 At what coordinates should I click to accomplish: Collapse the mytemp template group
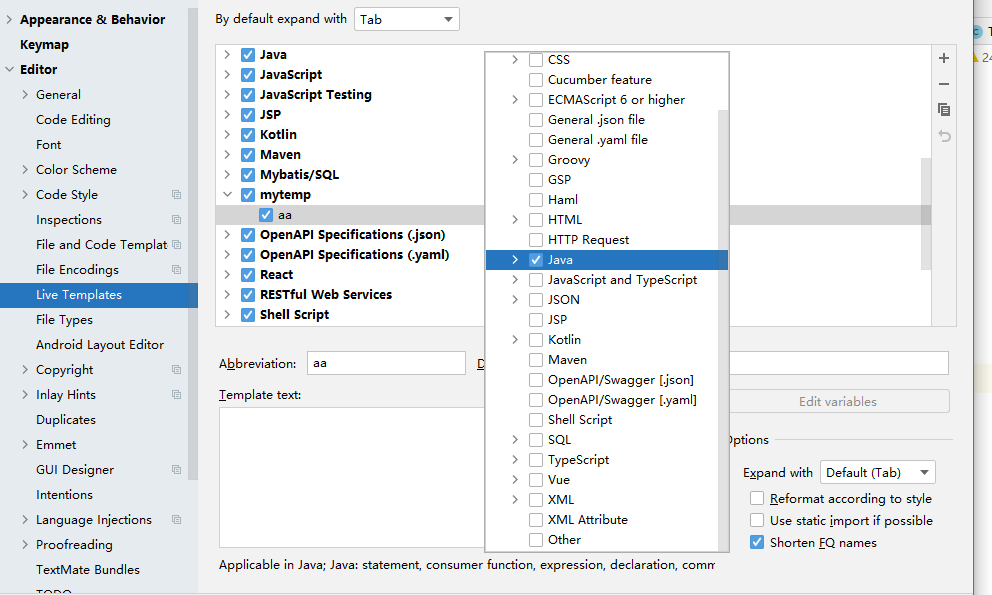(227, 195)
